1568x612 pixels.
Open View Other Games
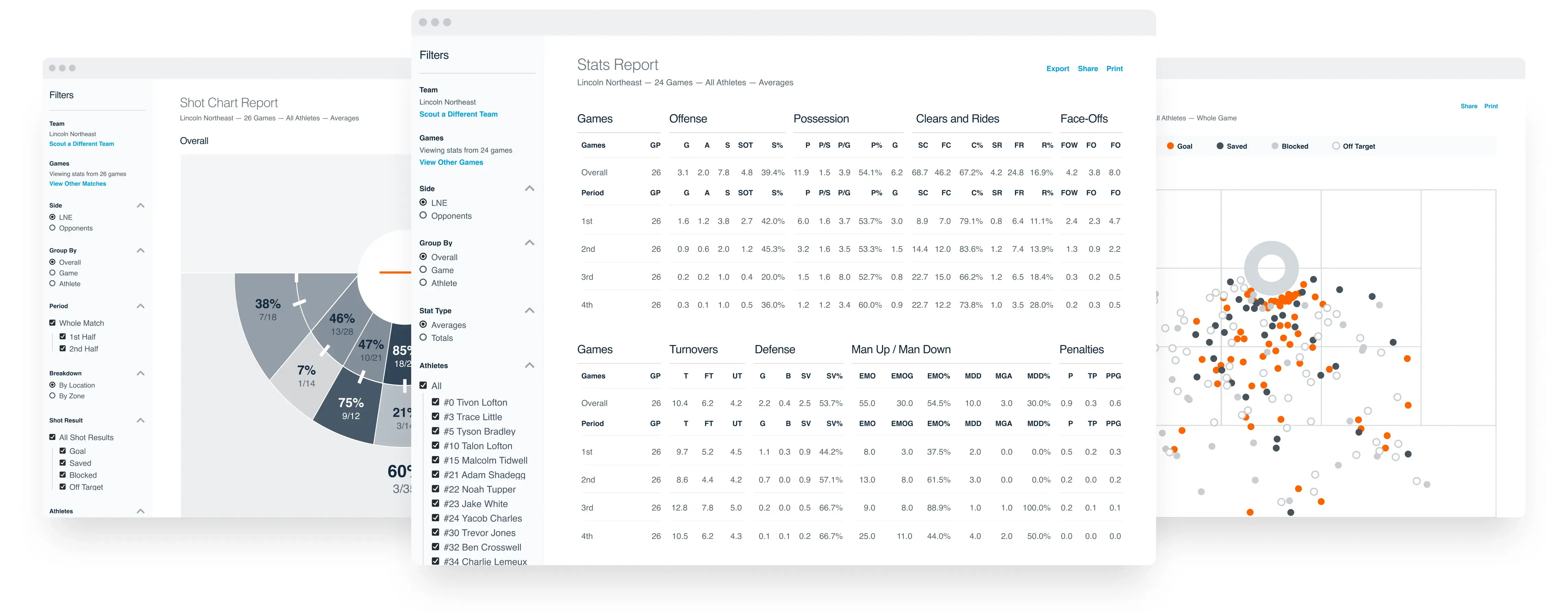[x=451, y=162]
